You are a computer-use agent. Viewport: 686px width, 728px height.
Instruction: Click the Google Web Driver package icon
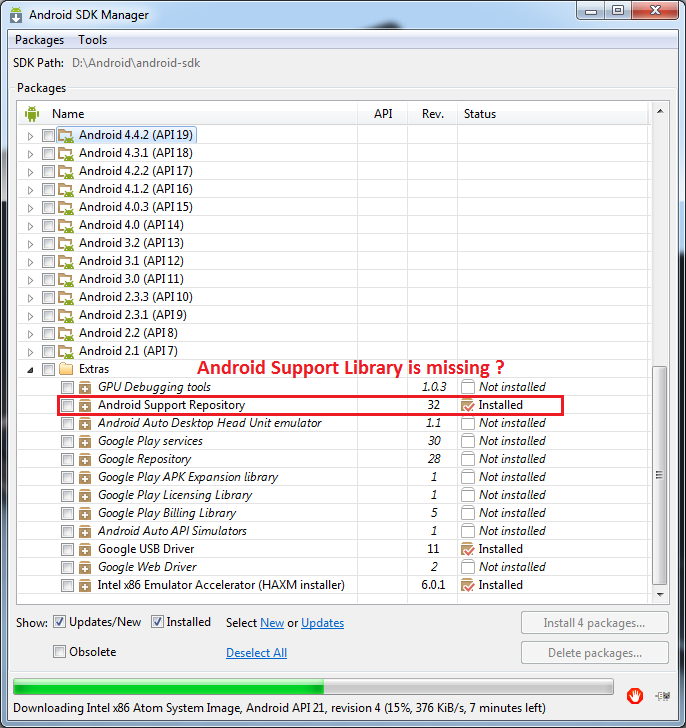click(x=84, y=567)
